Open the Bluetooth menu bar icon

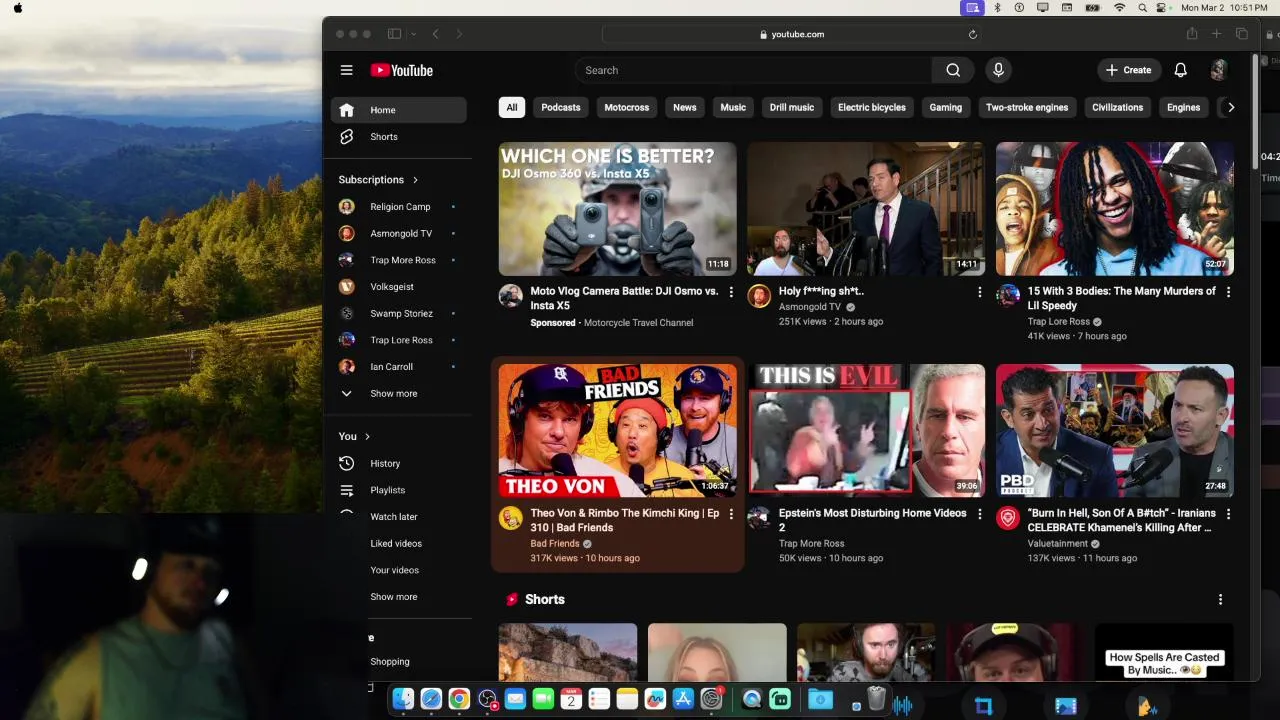coord(997,8)
